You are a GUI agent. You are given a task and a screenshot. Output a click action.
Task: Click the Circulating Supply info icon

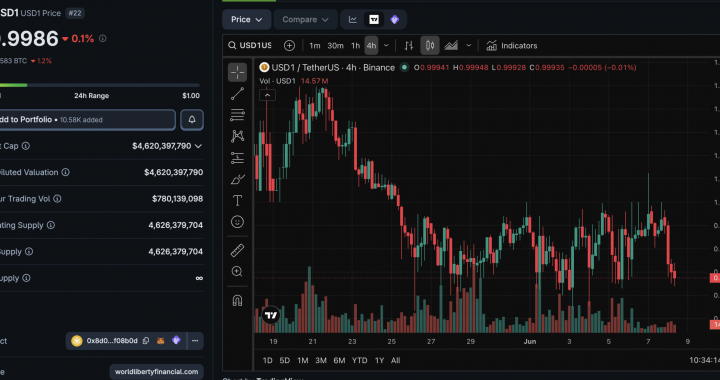click(x=51, y=225)
